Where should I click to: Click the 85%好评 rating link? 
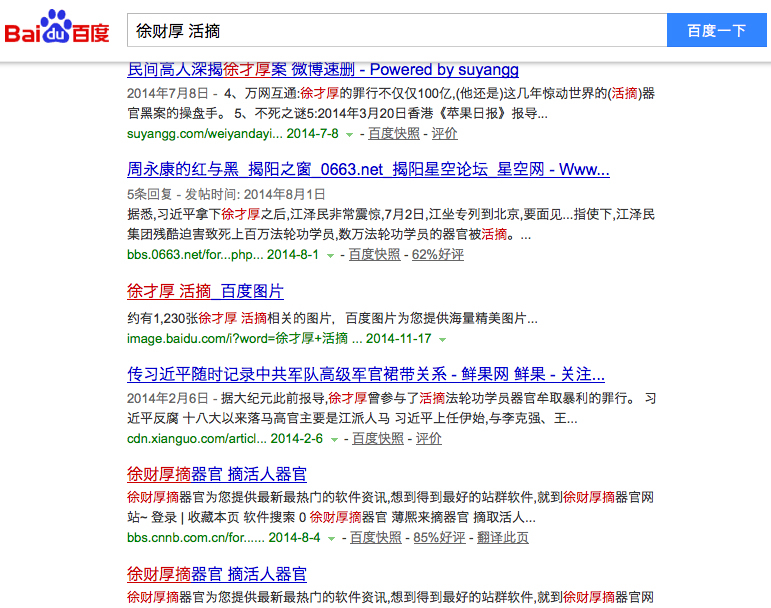[439, 538]
